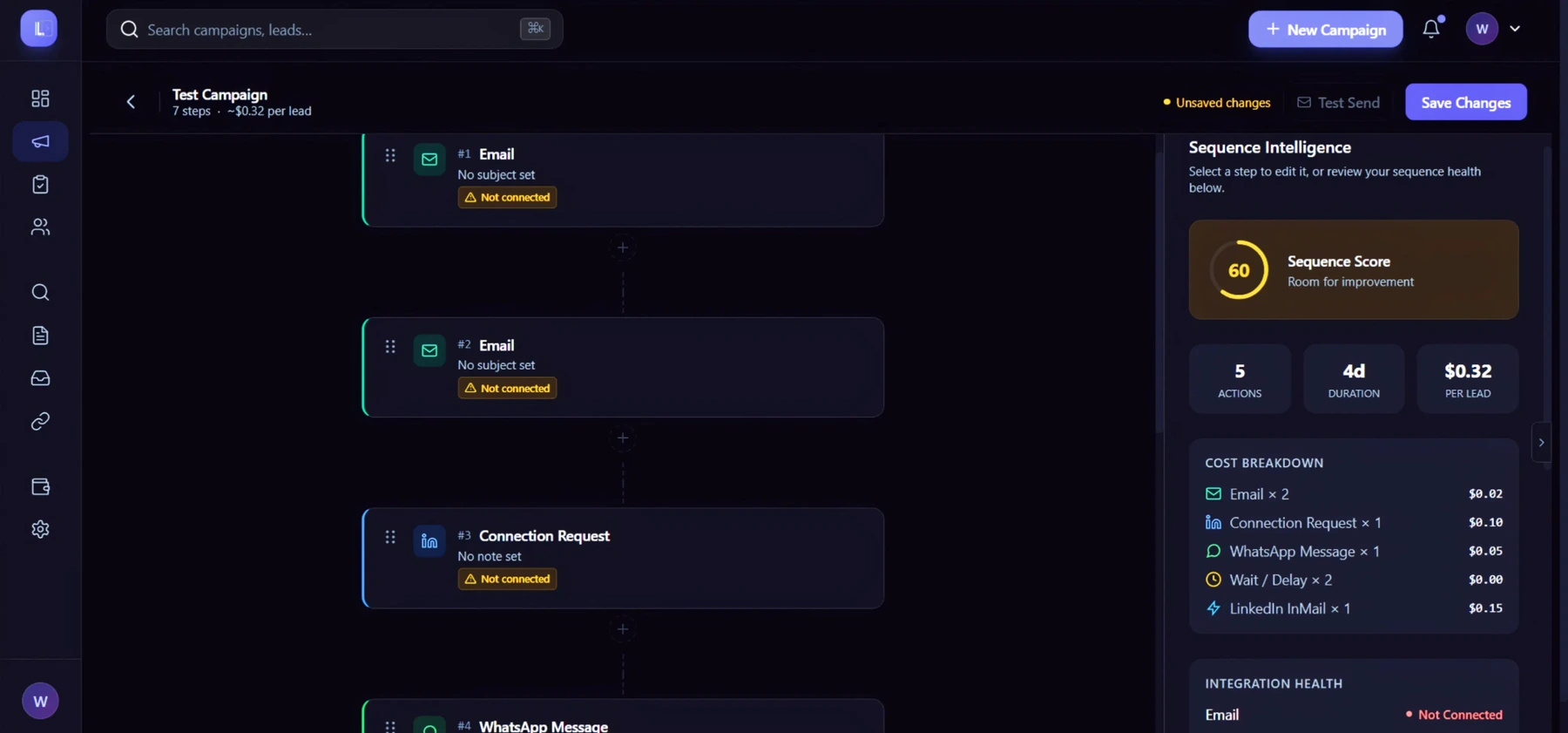
Task: Grab the drag handle of step #2 Email
Action: [x=390, y=347]
